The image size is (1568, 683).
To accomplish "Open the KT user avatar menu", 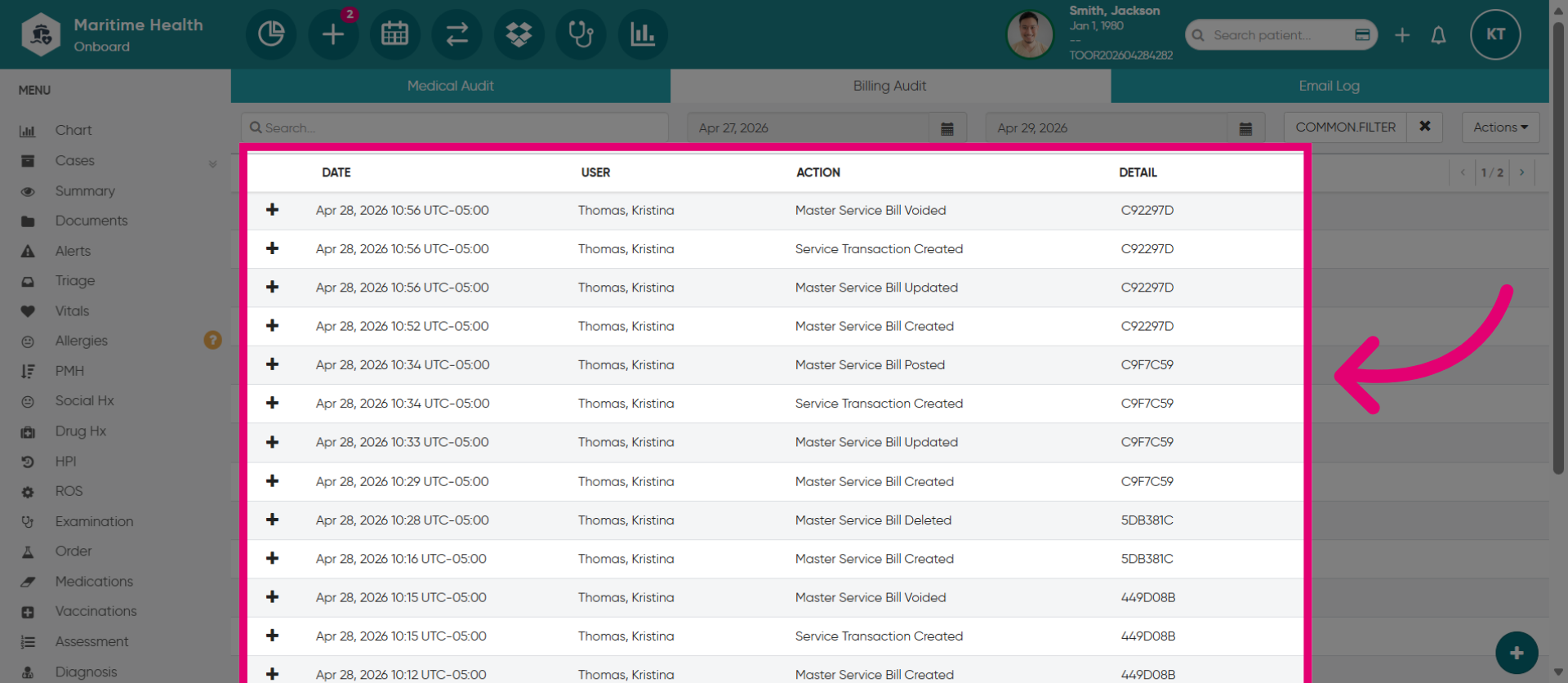I will (1495, 34).
